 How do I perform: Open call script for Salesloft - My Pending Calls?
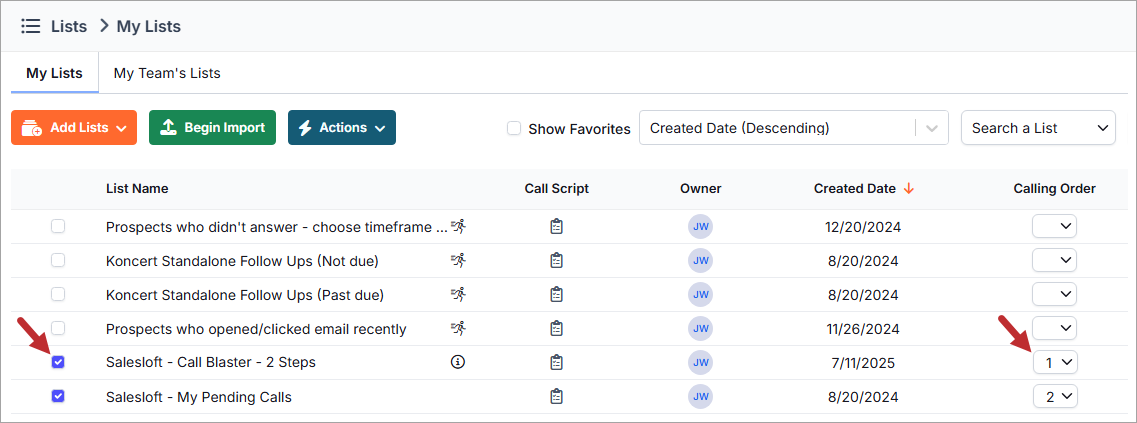tap(557, 397)
